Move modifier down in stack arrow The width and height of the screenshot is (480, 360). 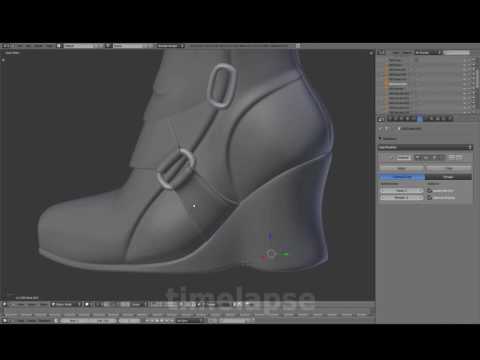[x=459, y=157]
